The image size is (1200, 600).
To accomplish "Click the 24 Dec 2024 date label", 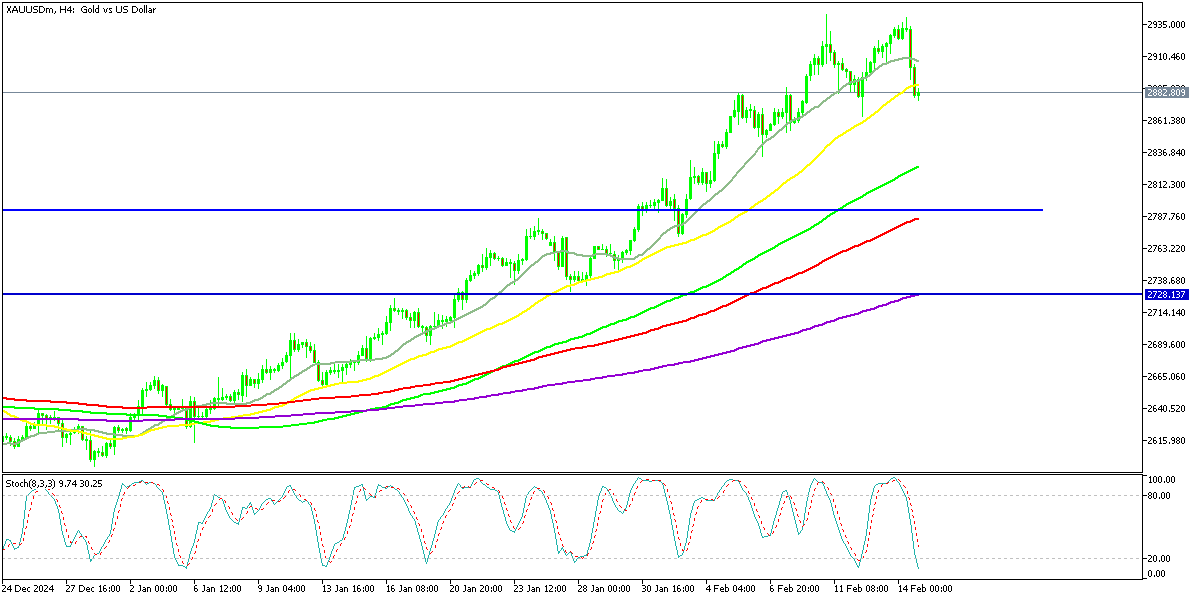I will coord(28,589).
